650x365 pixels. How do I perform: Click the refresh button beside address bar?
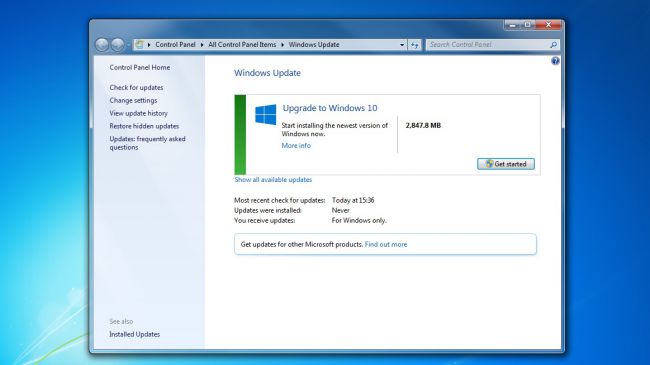coord(415,45)
